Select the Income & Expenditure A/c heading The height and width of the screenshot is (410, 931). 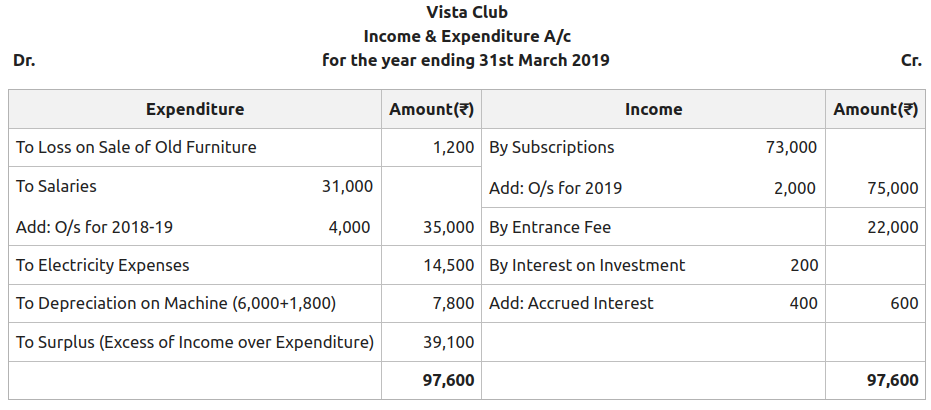pos(466,36)
